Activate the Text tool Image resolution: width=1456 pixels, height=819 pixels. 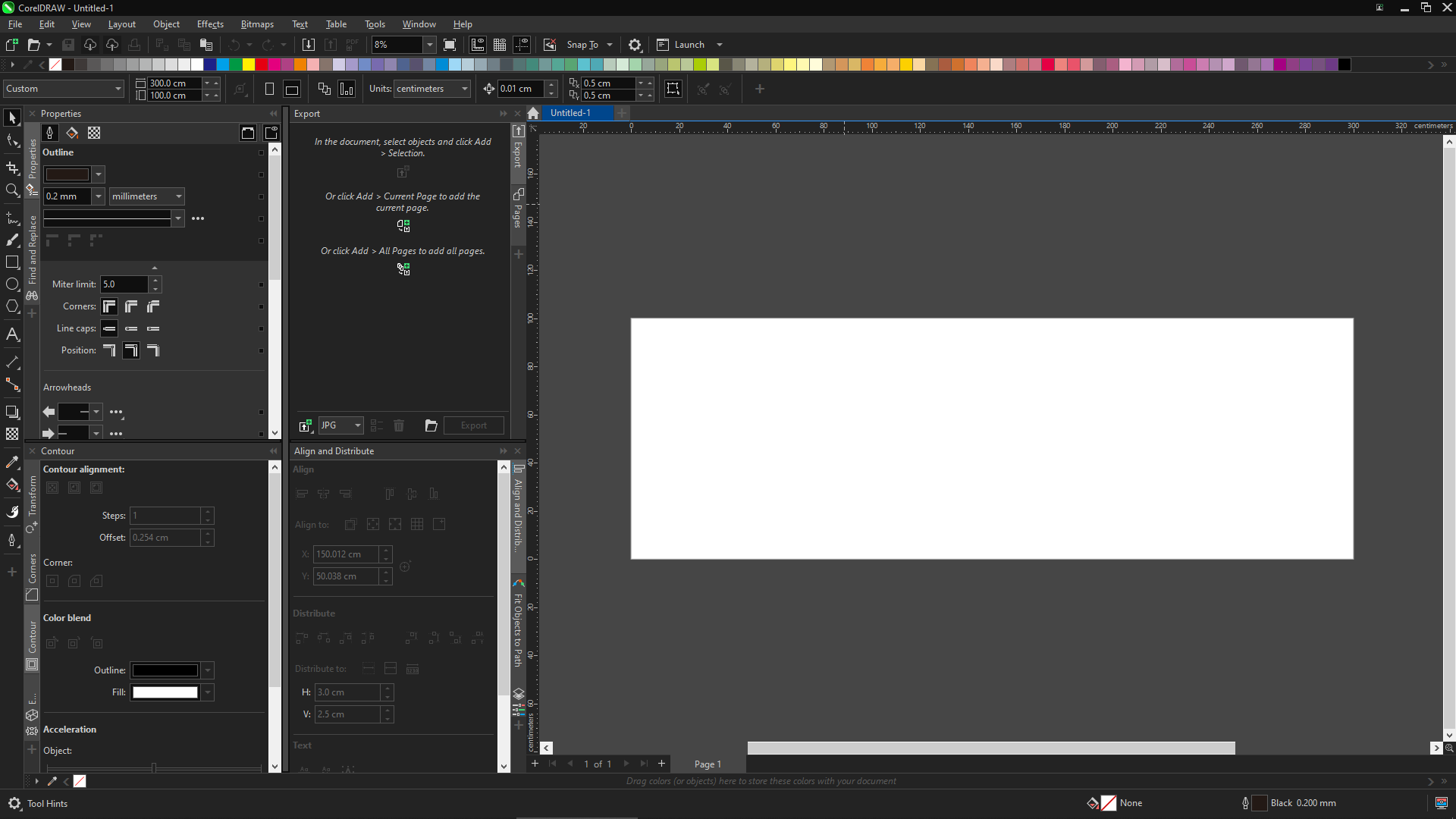(12, 334)
